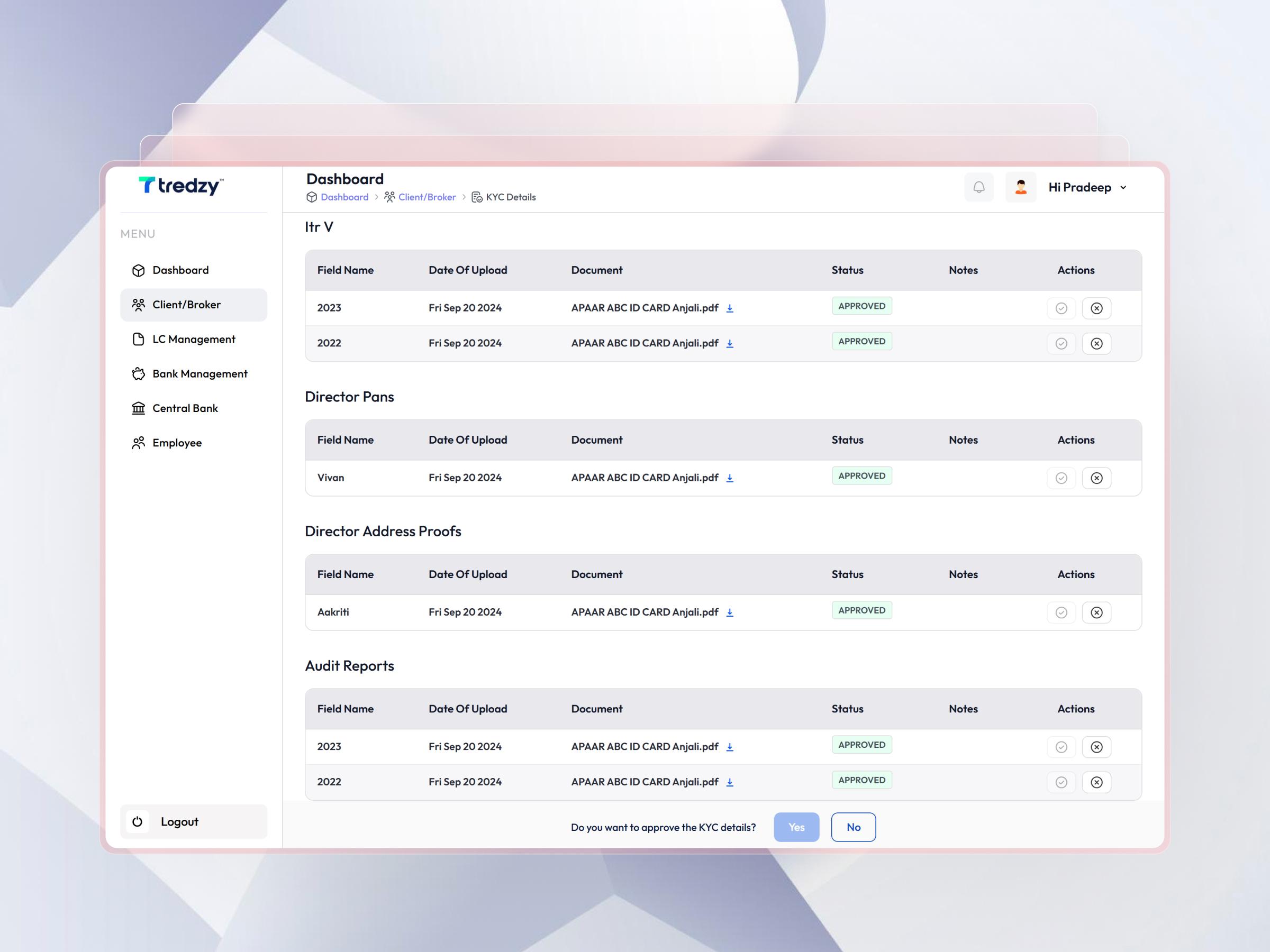Download Vivan's APAAR ID card PDF

click(x=730, y=478)
